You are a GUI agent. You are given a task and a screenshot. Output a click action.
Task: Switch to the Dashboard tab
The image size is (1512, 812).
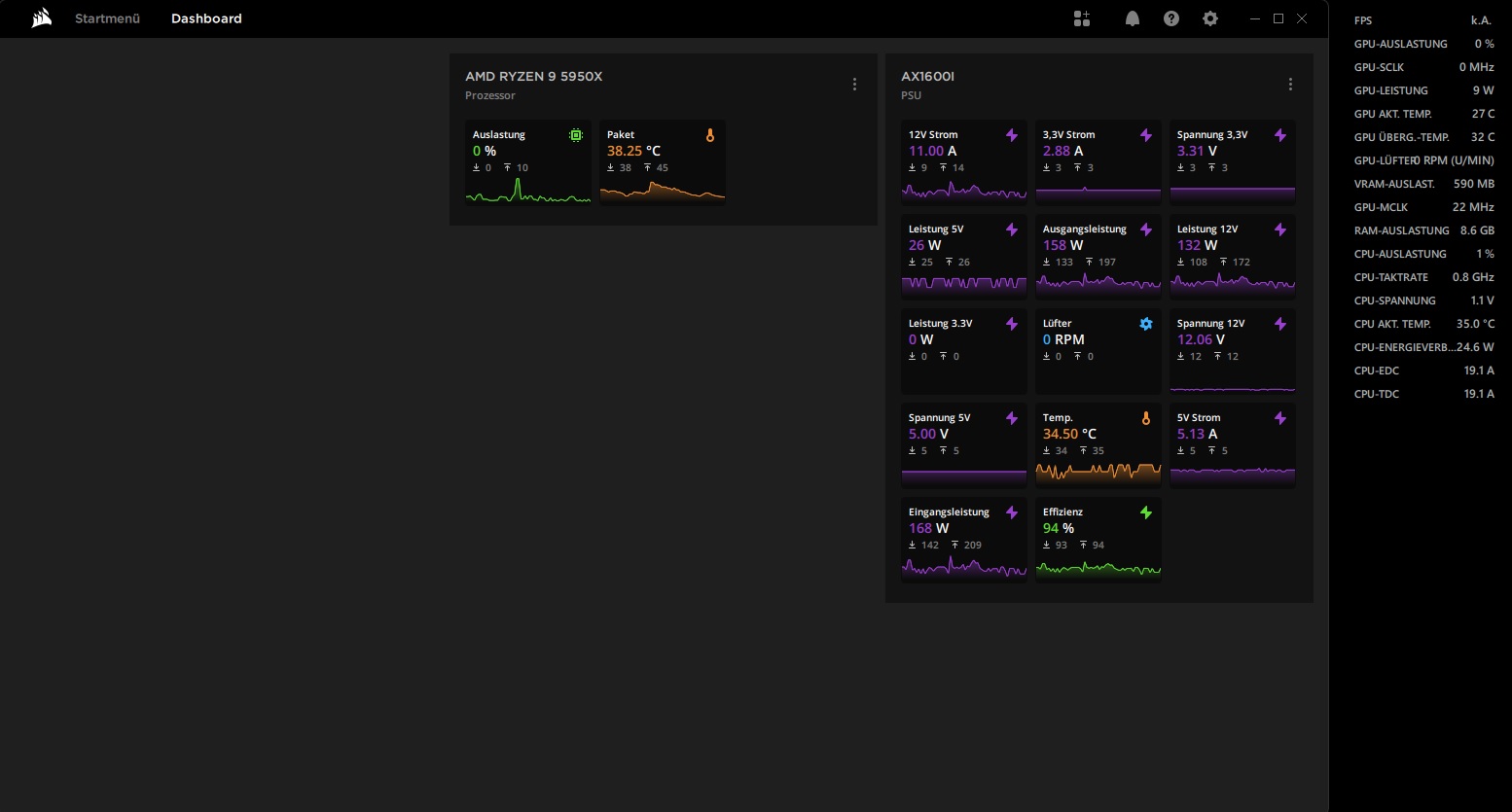(206, 18)
